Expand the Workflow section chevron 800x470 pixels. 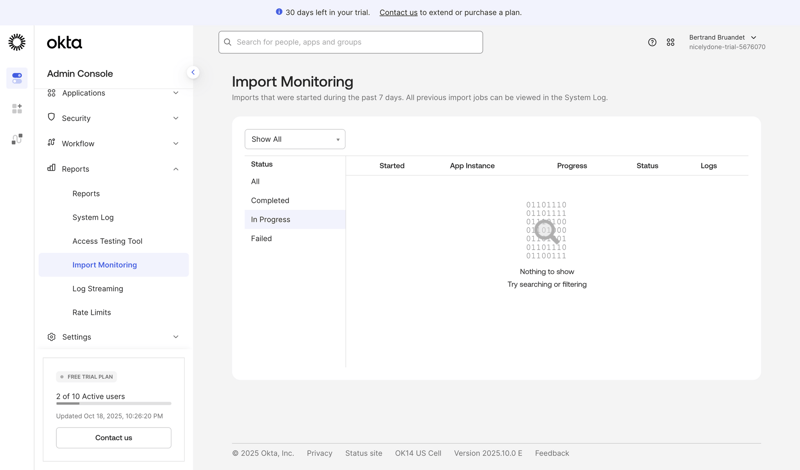coord(176,143)
